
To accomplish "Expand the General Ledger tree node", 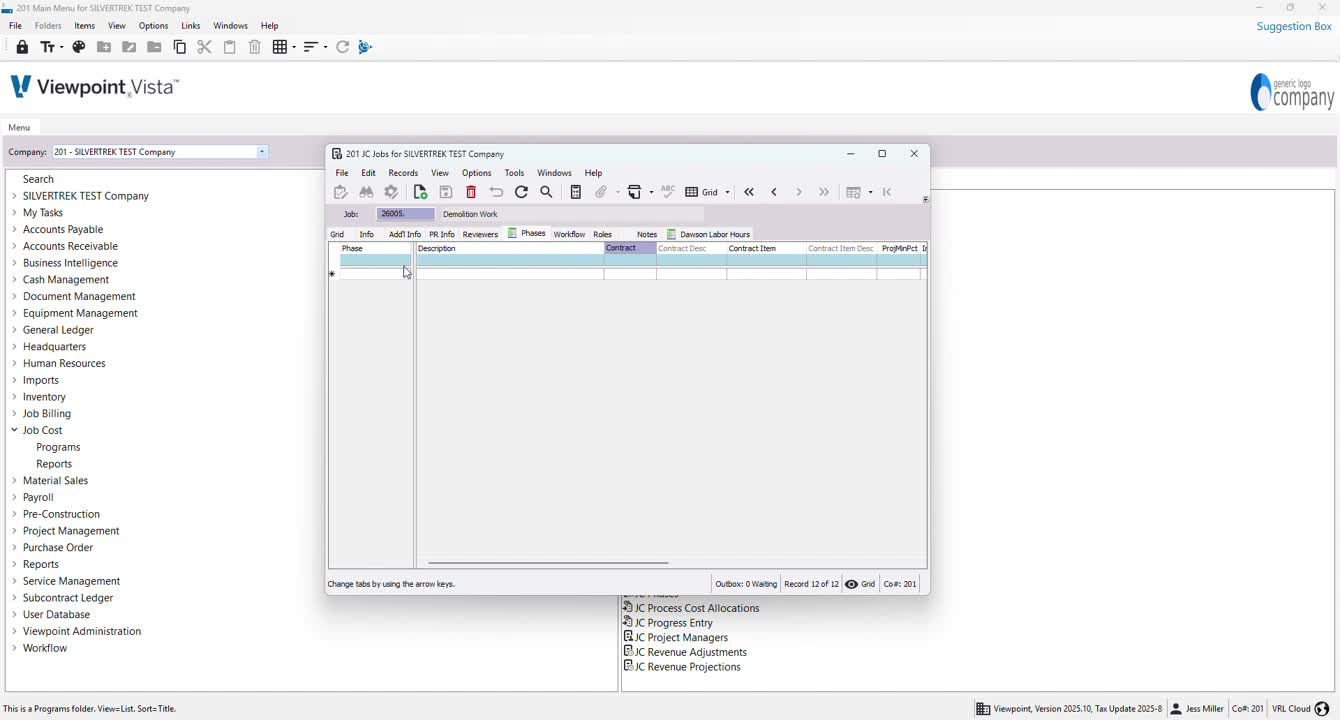I will pyautogui.click(x=14, y=330).
